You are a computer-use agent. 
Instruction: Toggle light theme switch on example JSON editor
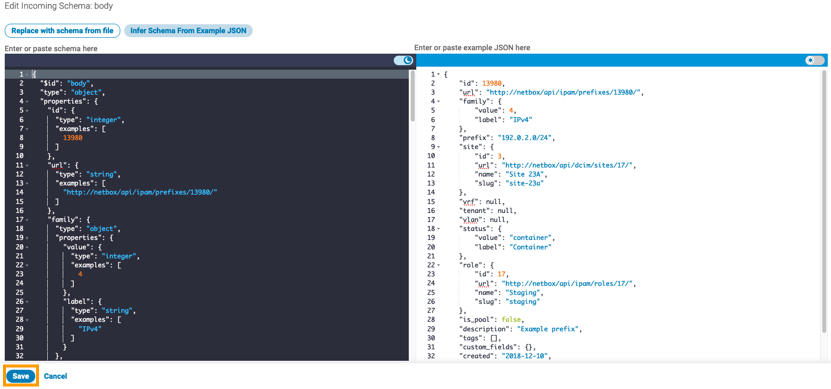click(x=815, y=60)
